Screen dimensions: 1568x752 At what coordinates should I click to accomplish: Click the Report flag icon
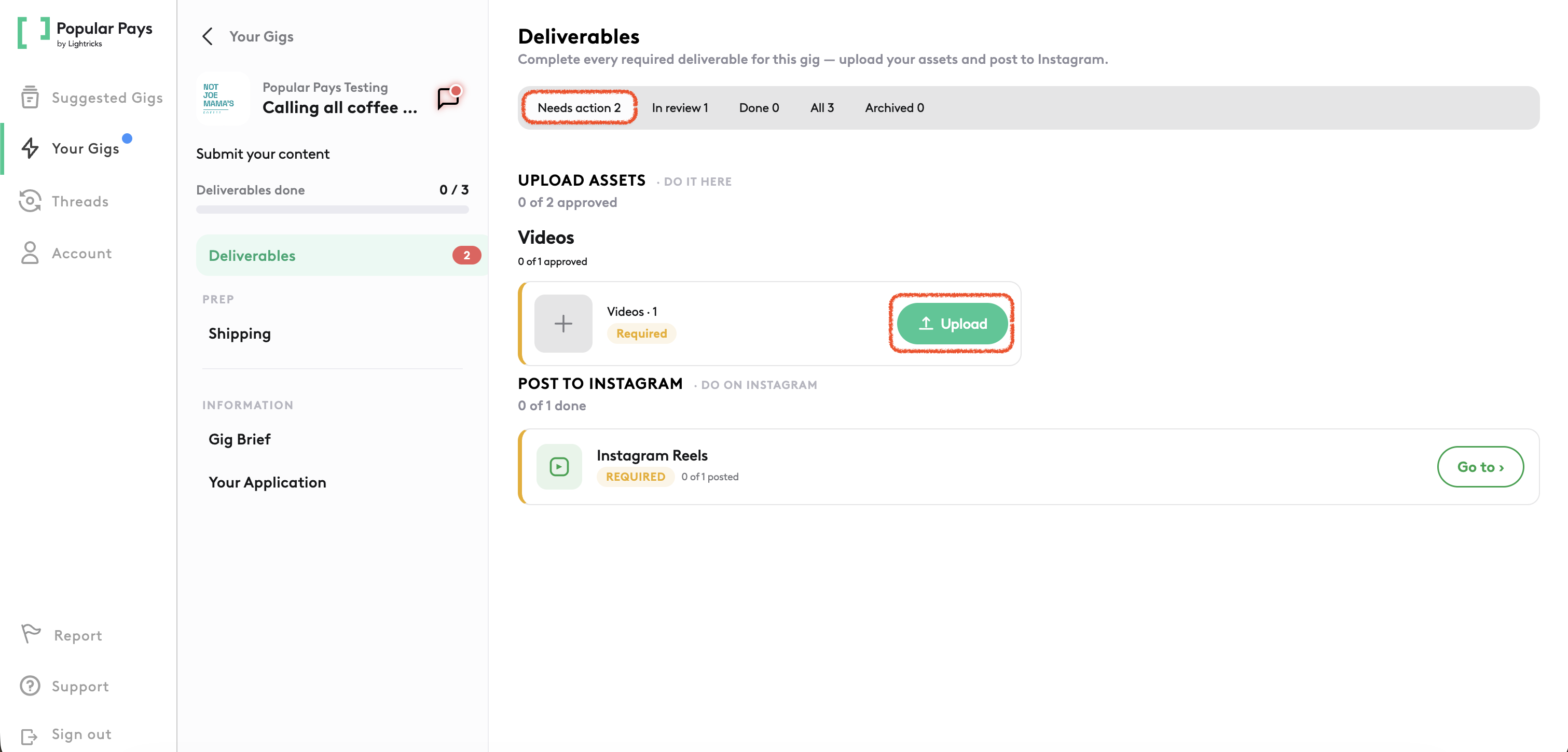31,634
